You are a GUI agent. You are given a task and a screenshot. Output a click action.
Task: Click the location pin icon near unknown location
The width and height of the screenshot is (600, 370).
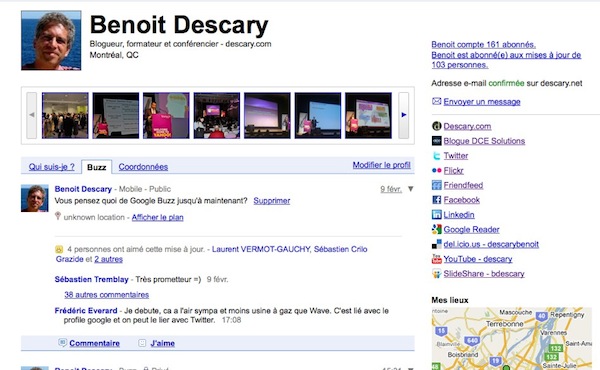point(58,216)
